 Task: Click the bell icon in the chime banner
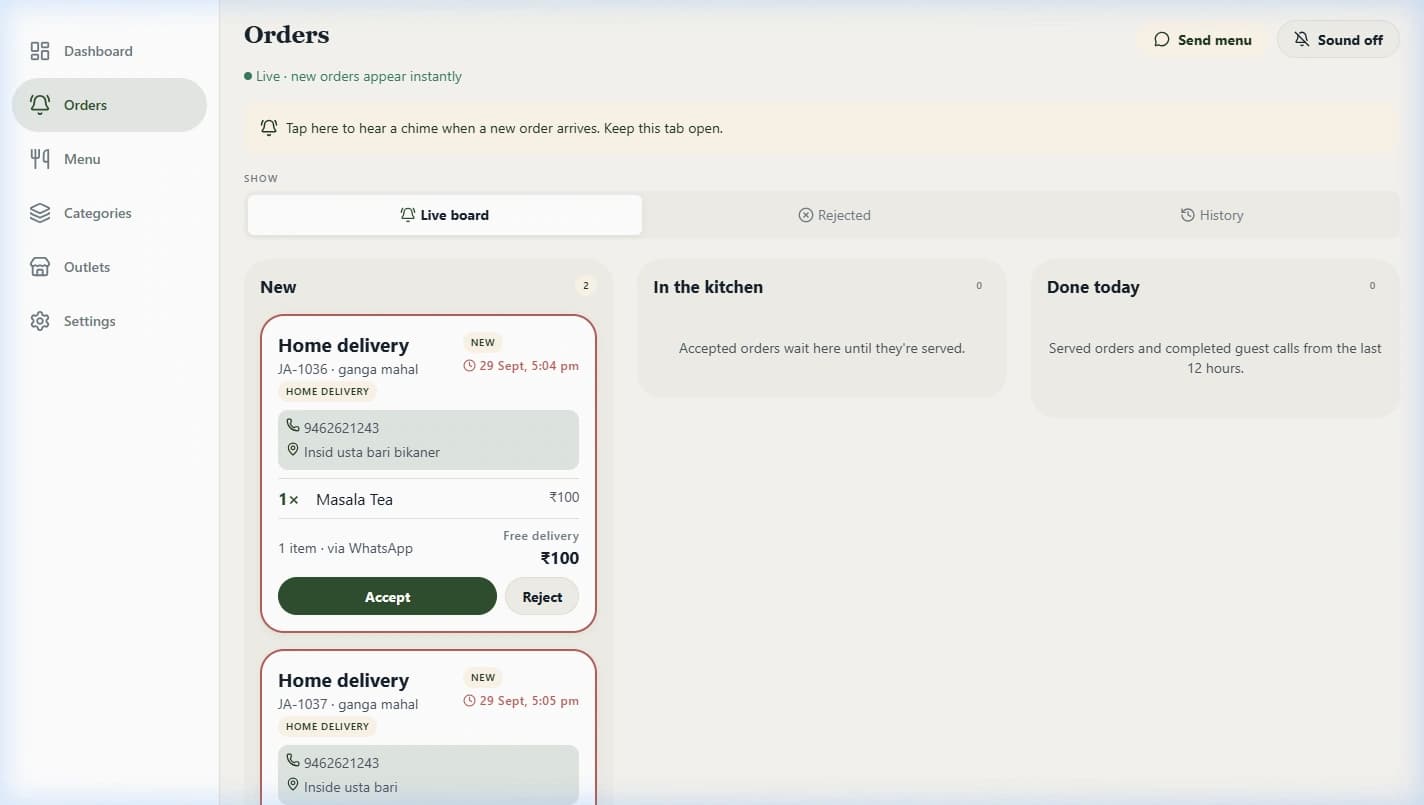(269, 128)
